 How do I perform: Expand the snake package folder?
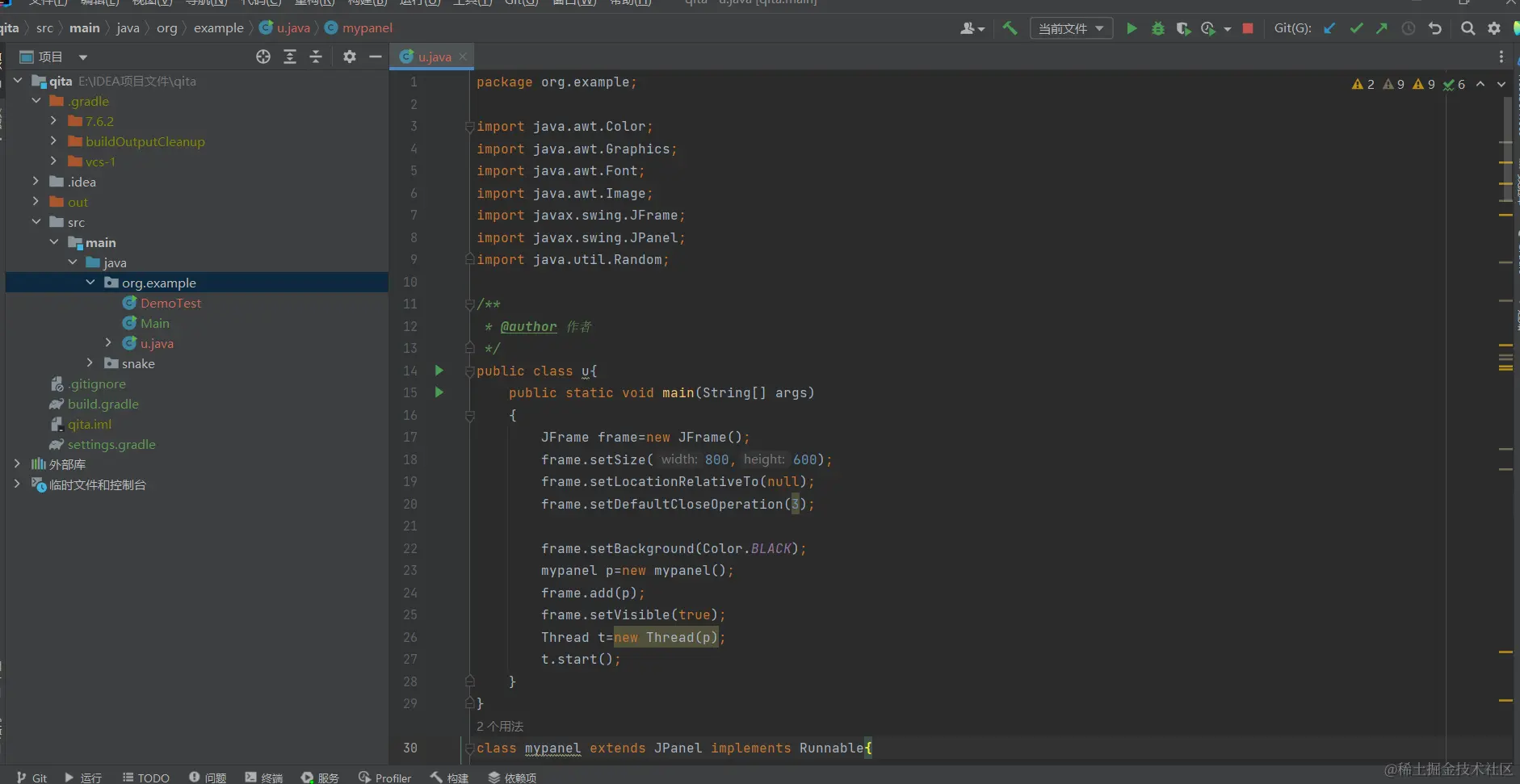(90, 363)
